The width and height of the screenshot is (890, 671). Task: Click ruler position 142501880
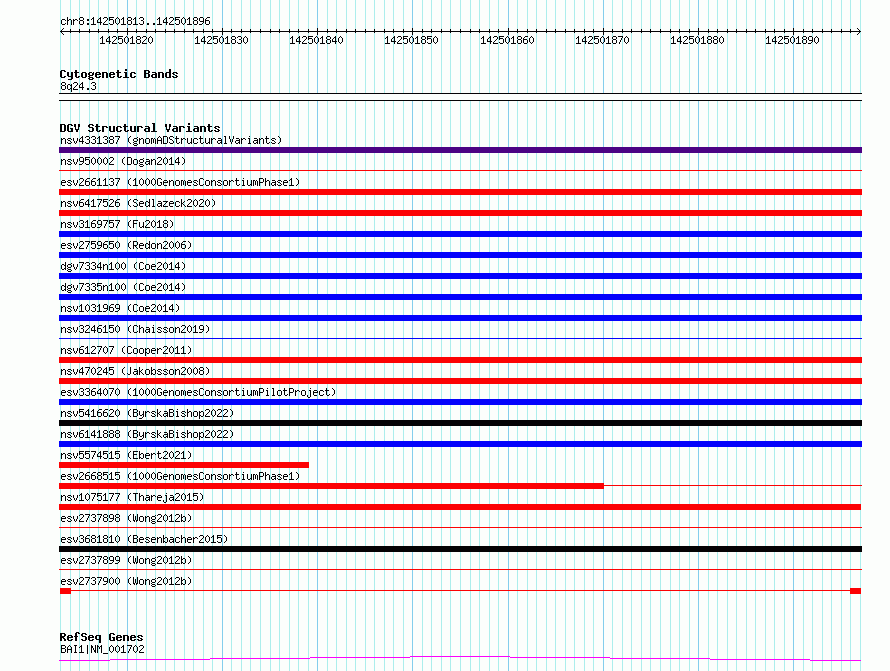[x=697, y=40]
